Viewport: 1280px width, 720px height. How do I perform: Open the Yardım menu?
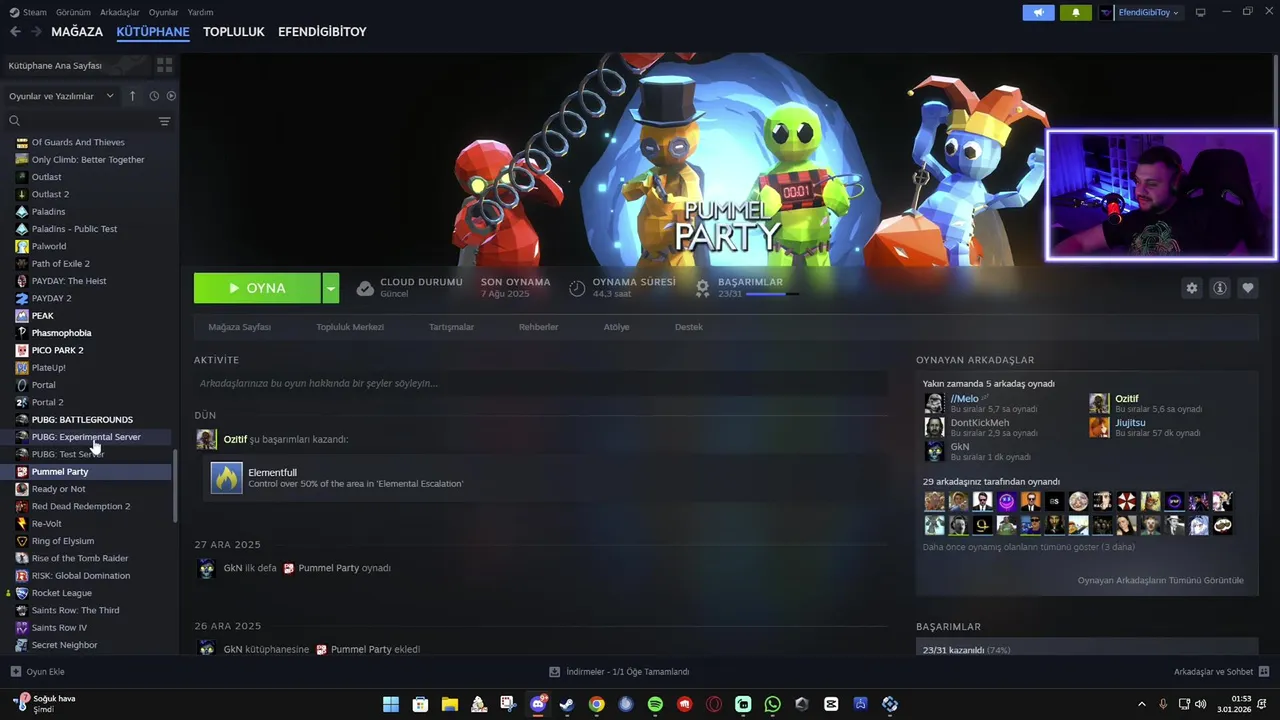coord(200,12)
